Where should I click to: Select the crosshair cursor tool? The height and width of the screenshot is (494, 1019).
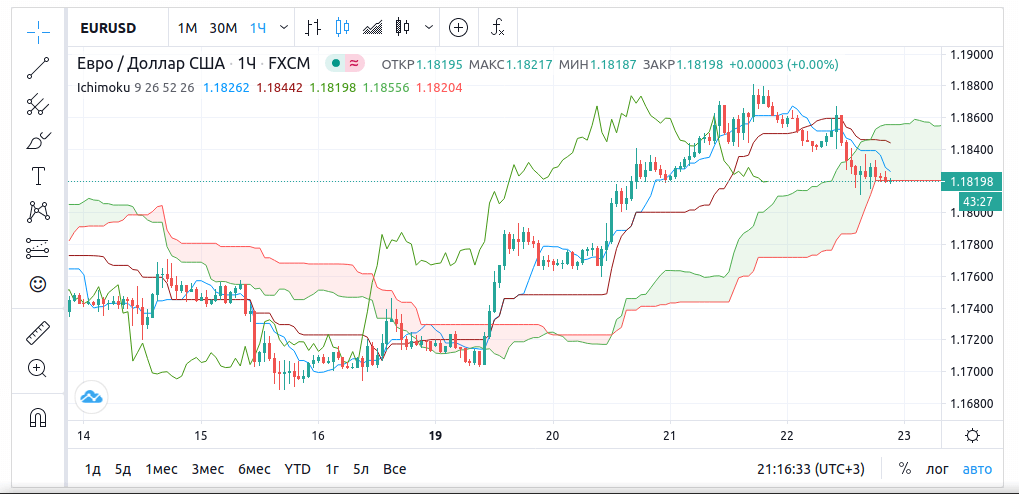[x=38, y=30]
